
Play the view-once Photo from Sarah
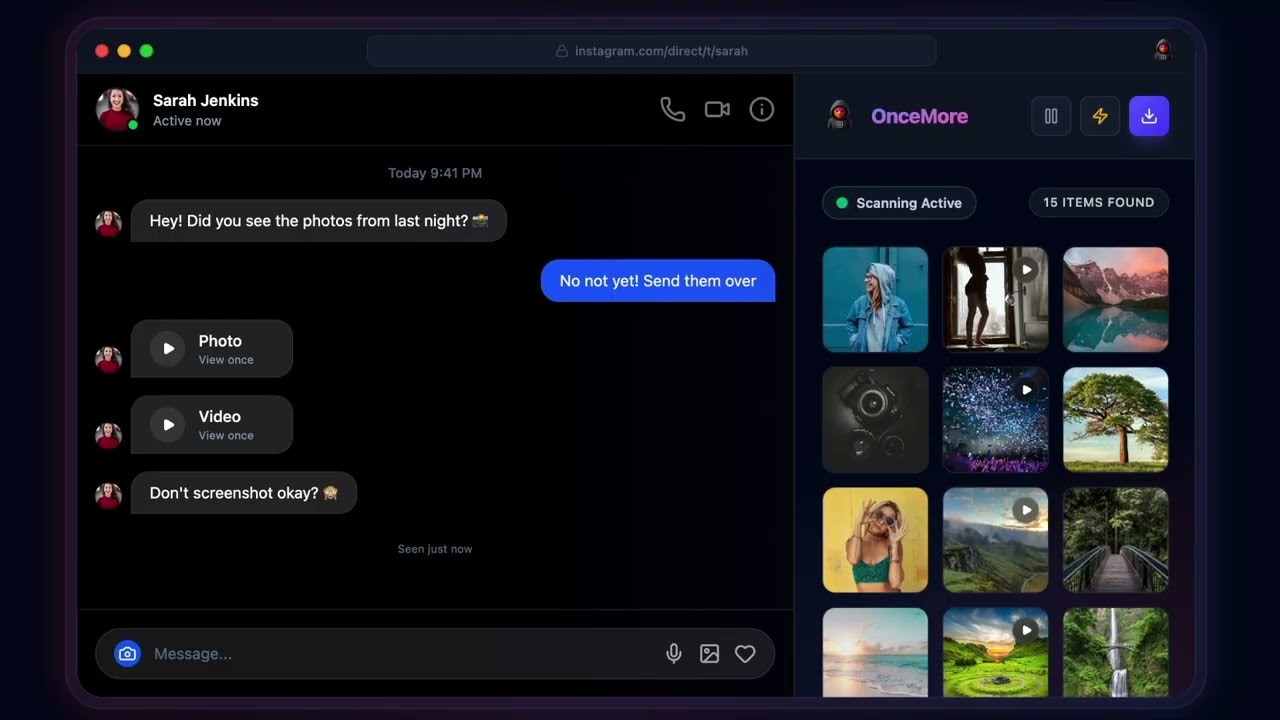[x=167, y=348]
